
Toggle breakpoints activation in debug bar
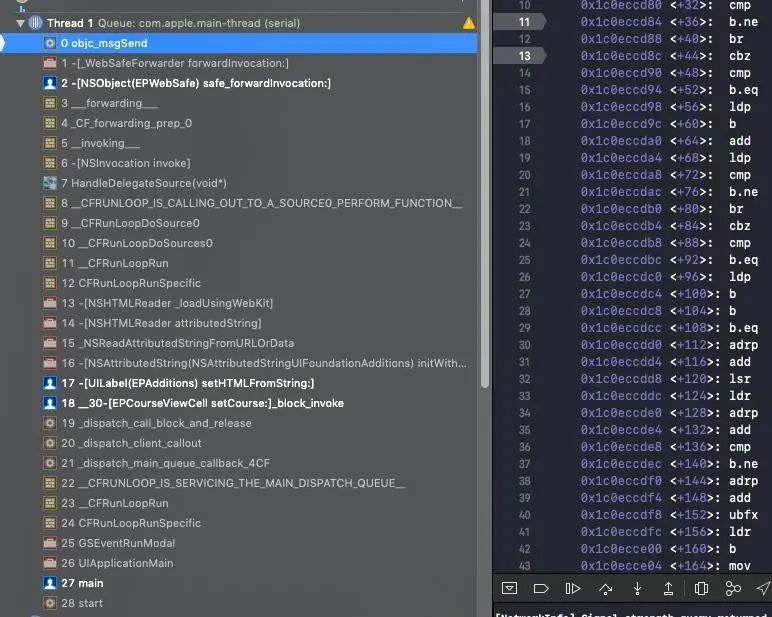tap(541, 588)
